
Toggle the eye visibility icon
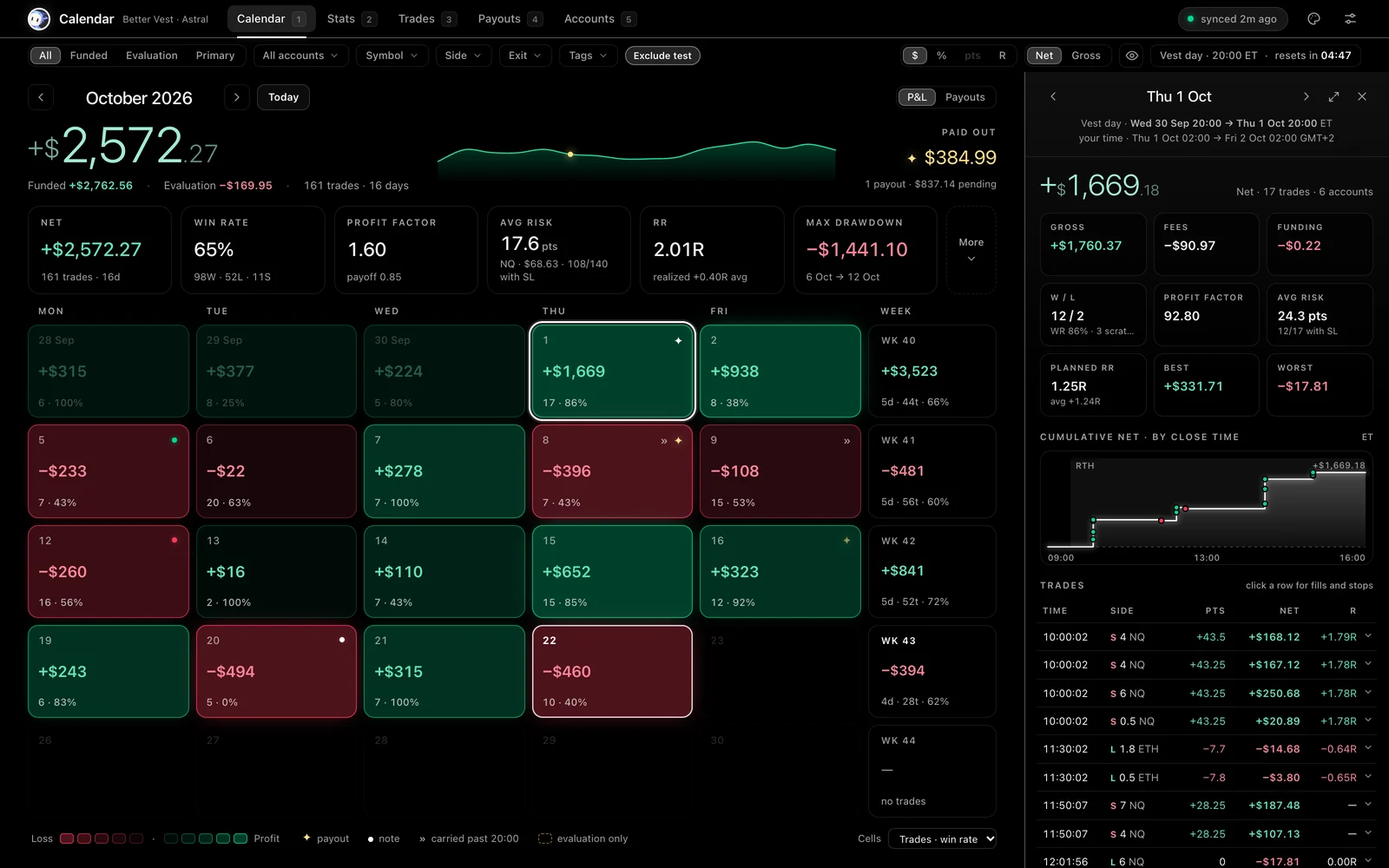1132,56
